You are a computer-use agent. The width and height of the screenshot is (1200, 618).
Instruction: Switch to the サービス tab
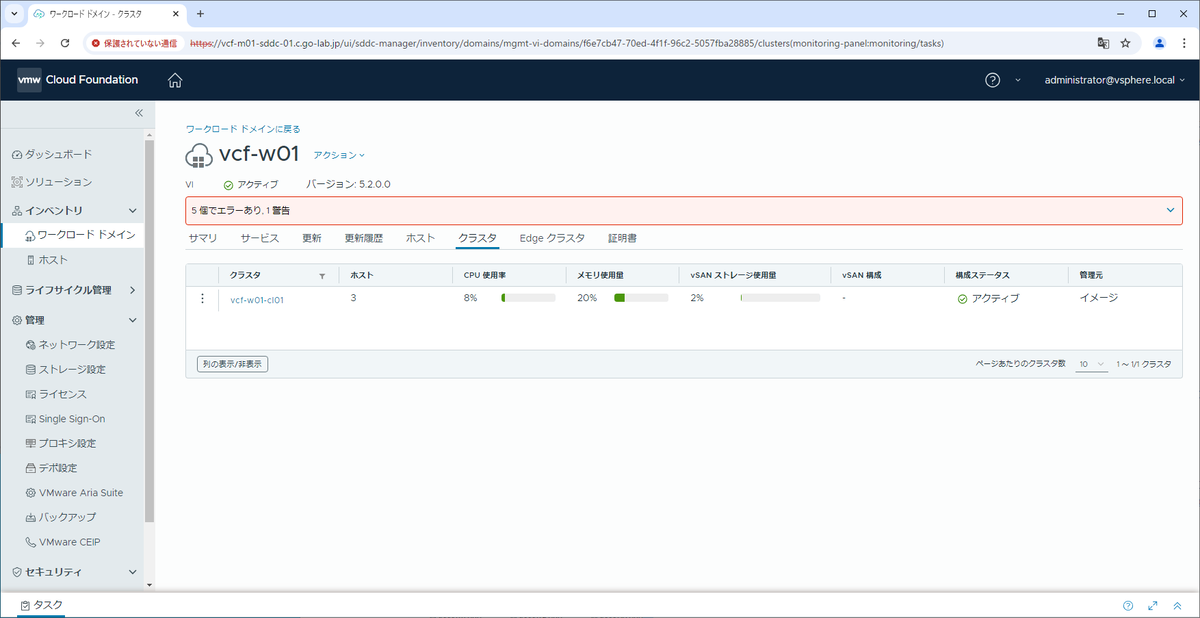260,238
